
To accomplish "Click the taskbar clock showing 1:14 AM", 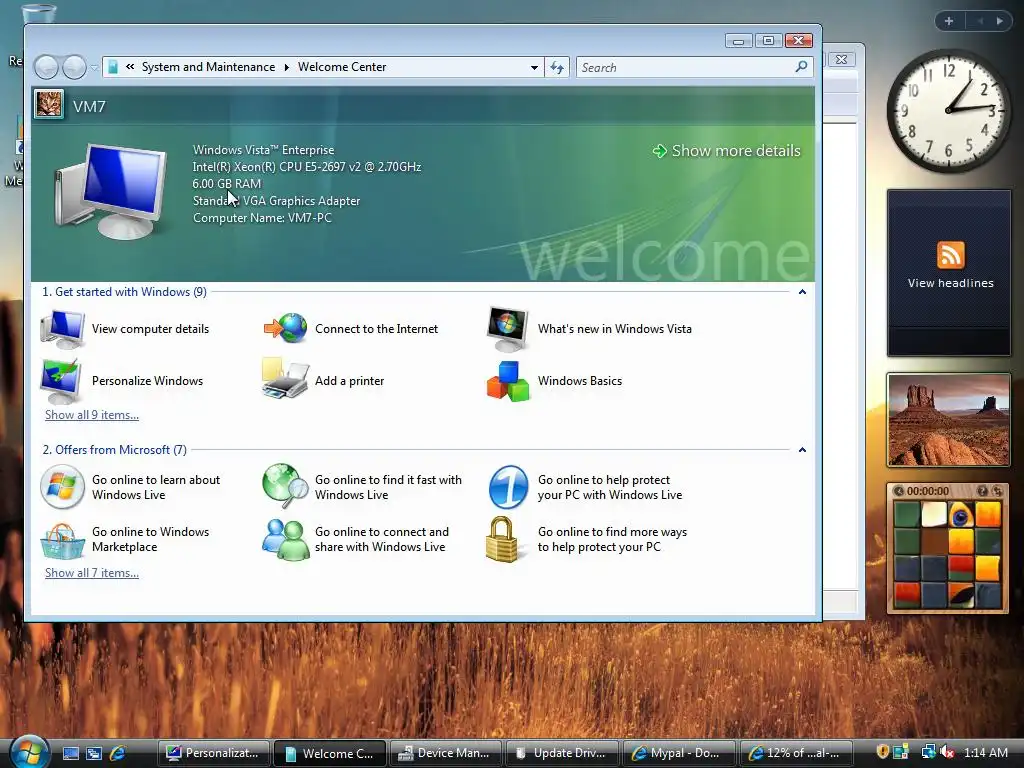I will point(985,752).
